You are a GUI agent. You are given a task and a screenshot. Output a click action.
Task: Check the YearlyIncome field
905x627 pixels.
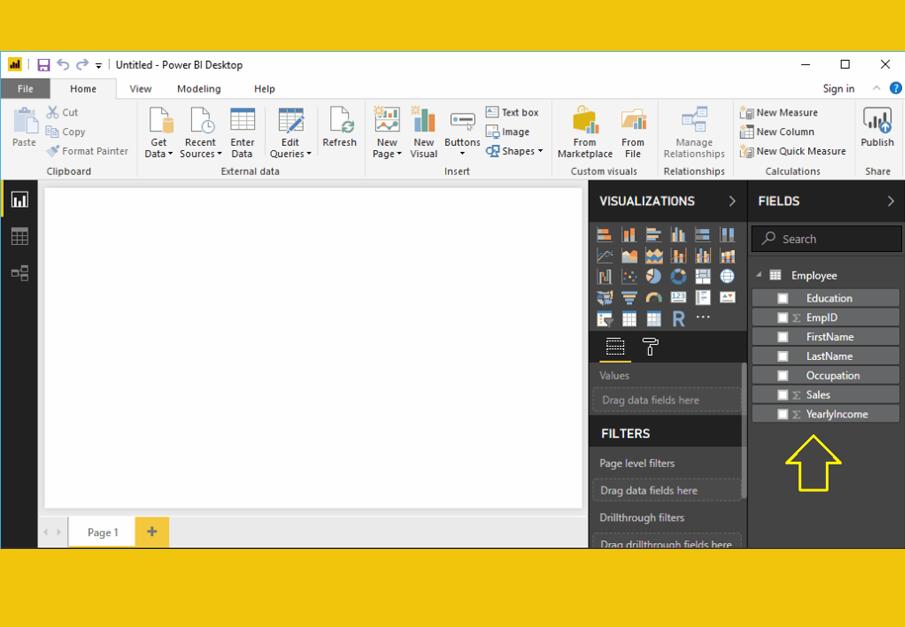pyautogui.click(x=783, y=414)
